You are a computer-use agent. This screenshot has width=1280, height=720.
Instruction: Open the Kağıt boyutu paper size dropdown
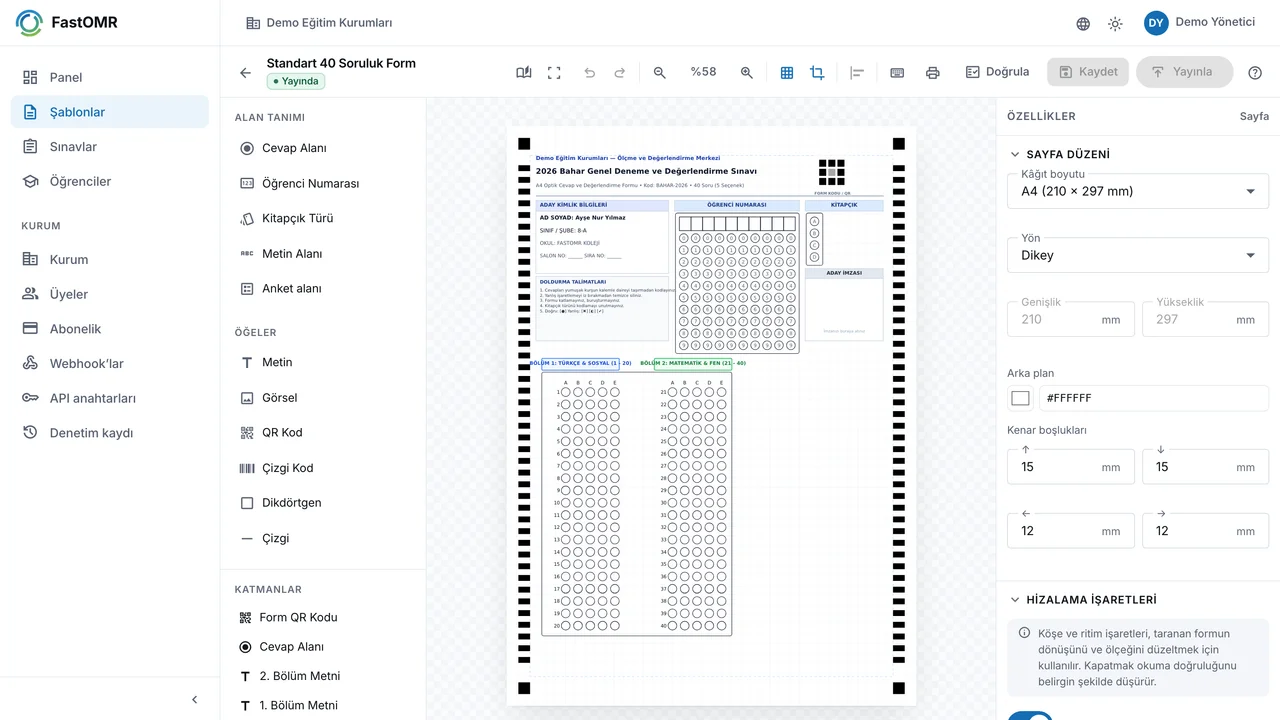coord(1138,191)
